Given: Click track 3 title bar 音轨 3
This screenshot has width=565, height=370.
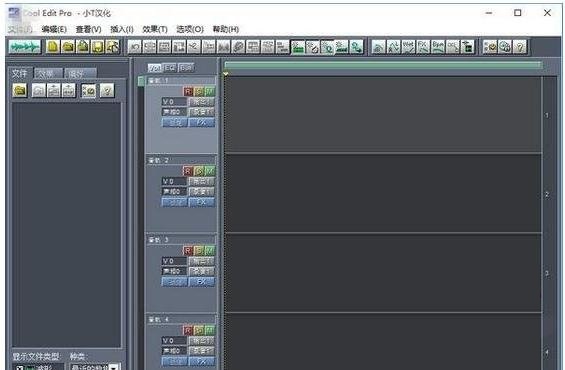Looking at the screenshot, I should click(182, 240).
